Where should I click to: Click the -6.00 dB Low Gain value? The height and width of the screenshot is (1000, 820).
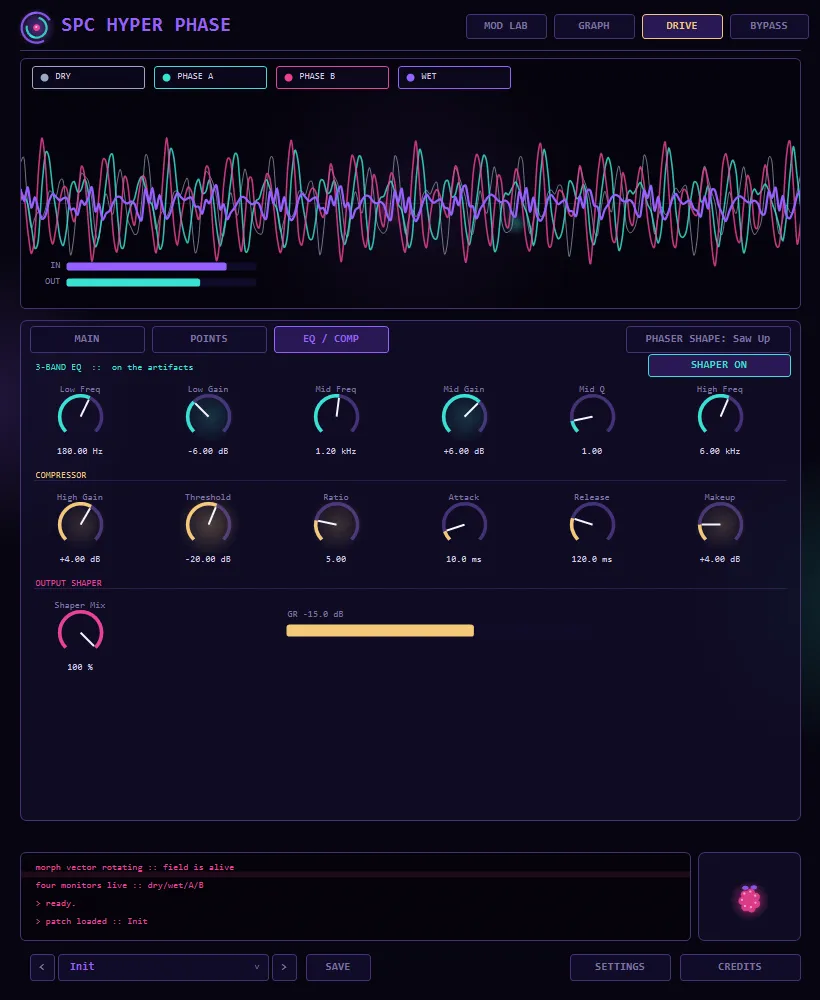[209, 452]
